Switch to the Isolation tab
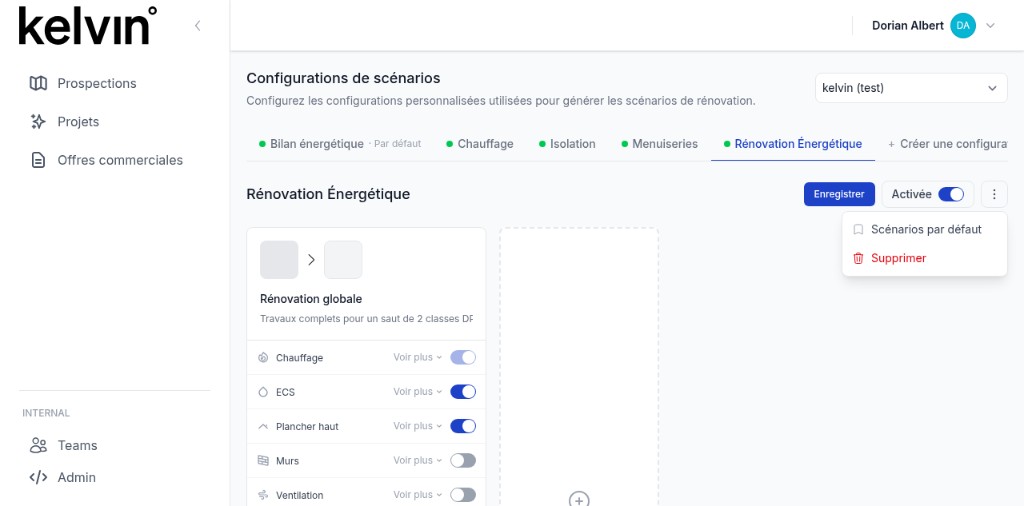1024x506 pixels. [x=567, y=144]
